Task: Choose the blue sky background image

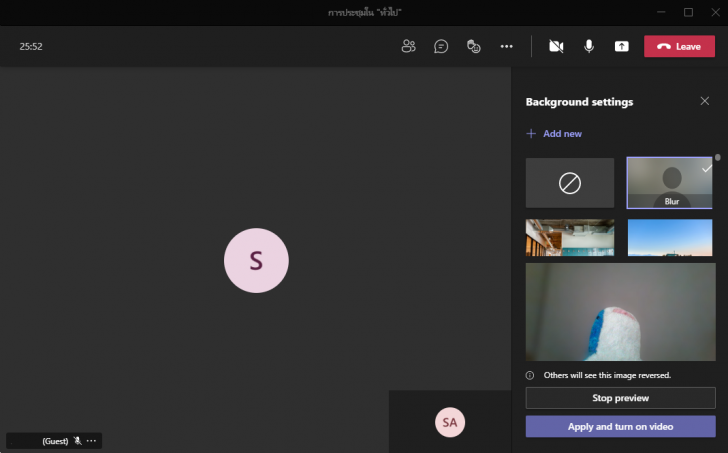Action: (x=670, y=238)
